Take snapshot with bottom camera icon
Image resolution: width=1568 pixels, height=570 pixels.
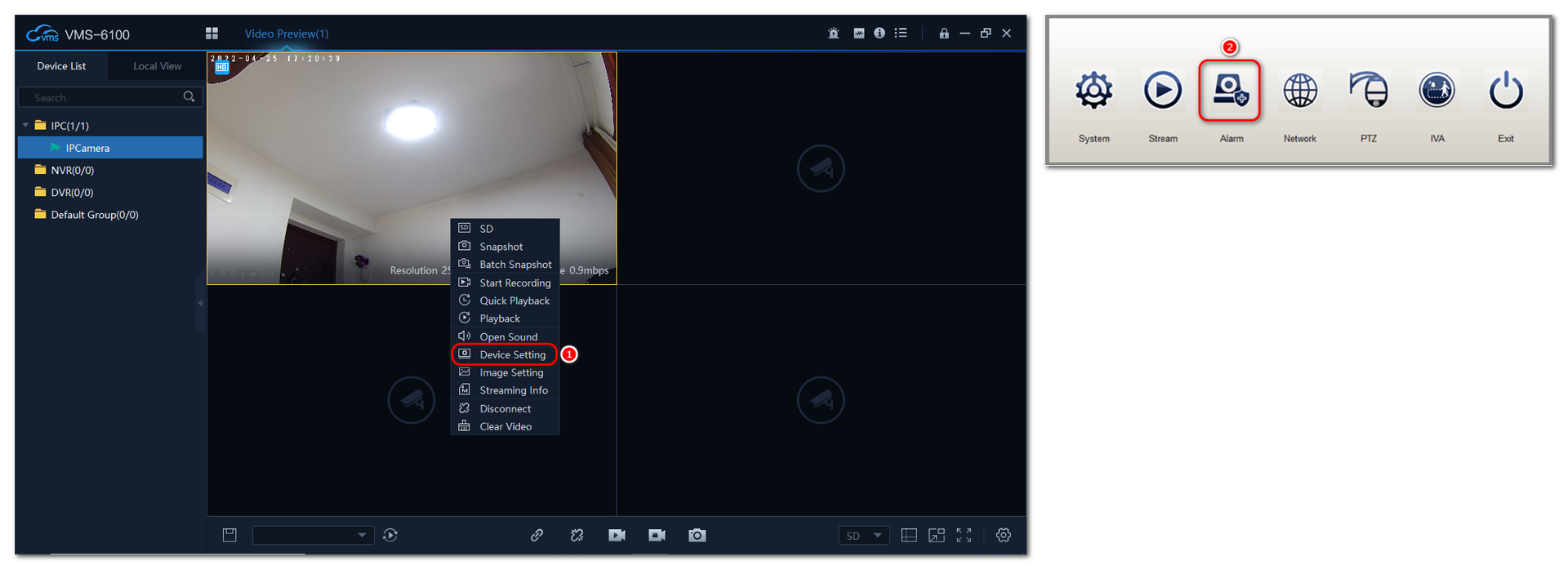[697, 536]
